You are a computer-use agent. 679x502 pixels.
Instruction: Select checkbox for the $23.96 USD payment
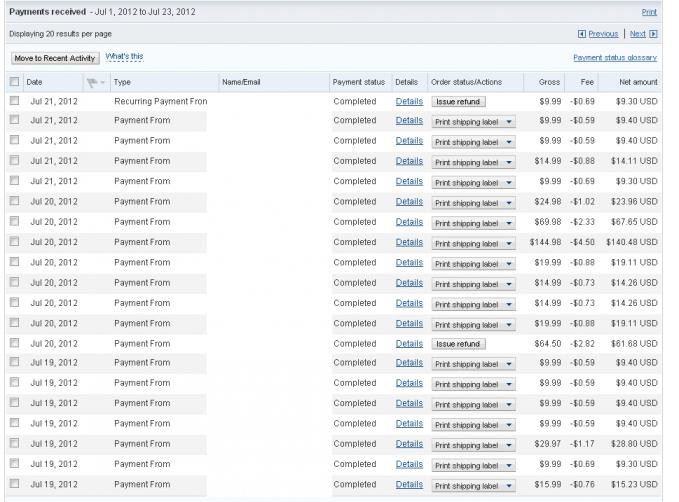(x=15, y=201)
